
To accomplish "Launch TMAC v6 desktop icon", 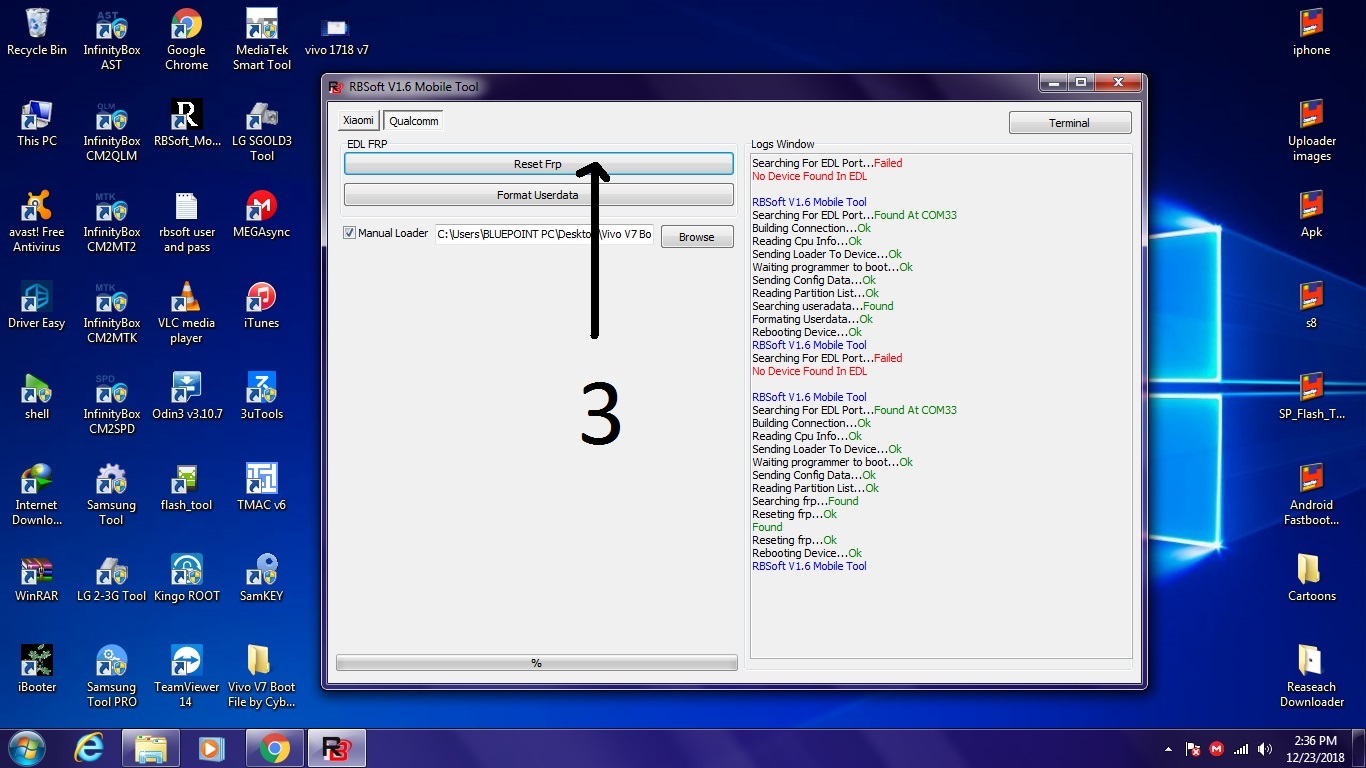I will pos(261,487).
